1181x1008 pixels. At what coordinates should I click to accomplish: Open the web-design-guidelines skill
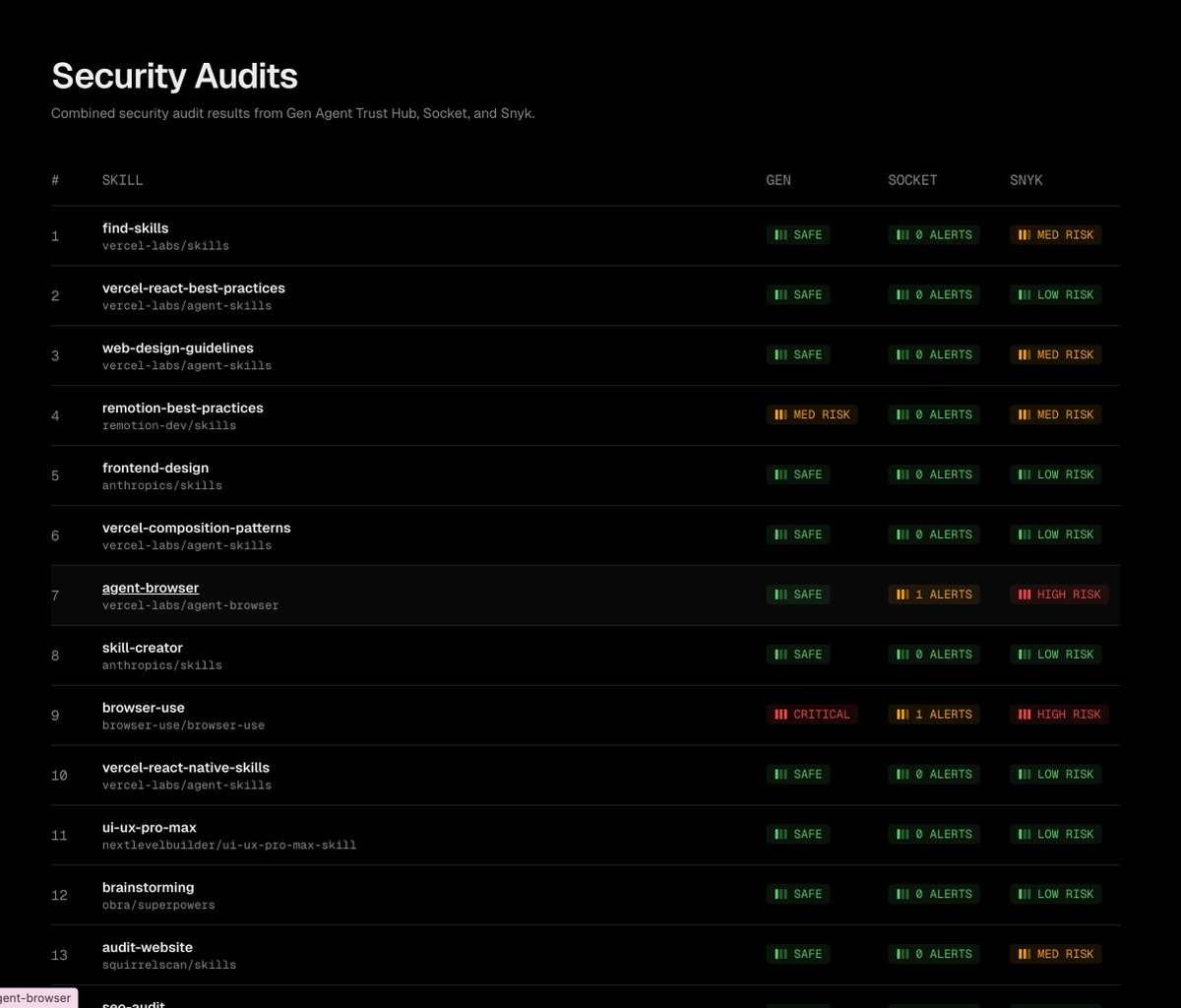coord(178,348)
